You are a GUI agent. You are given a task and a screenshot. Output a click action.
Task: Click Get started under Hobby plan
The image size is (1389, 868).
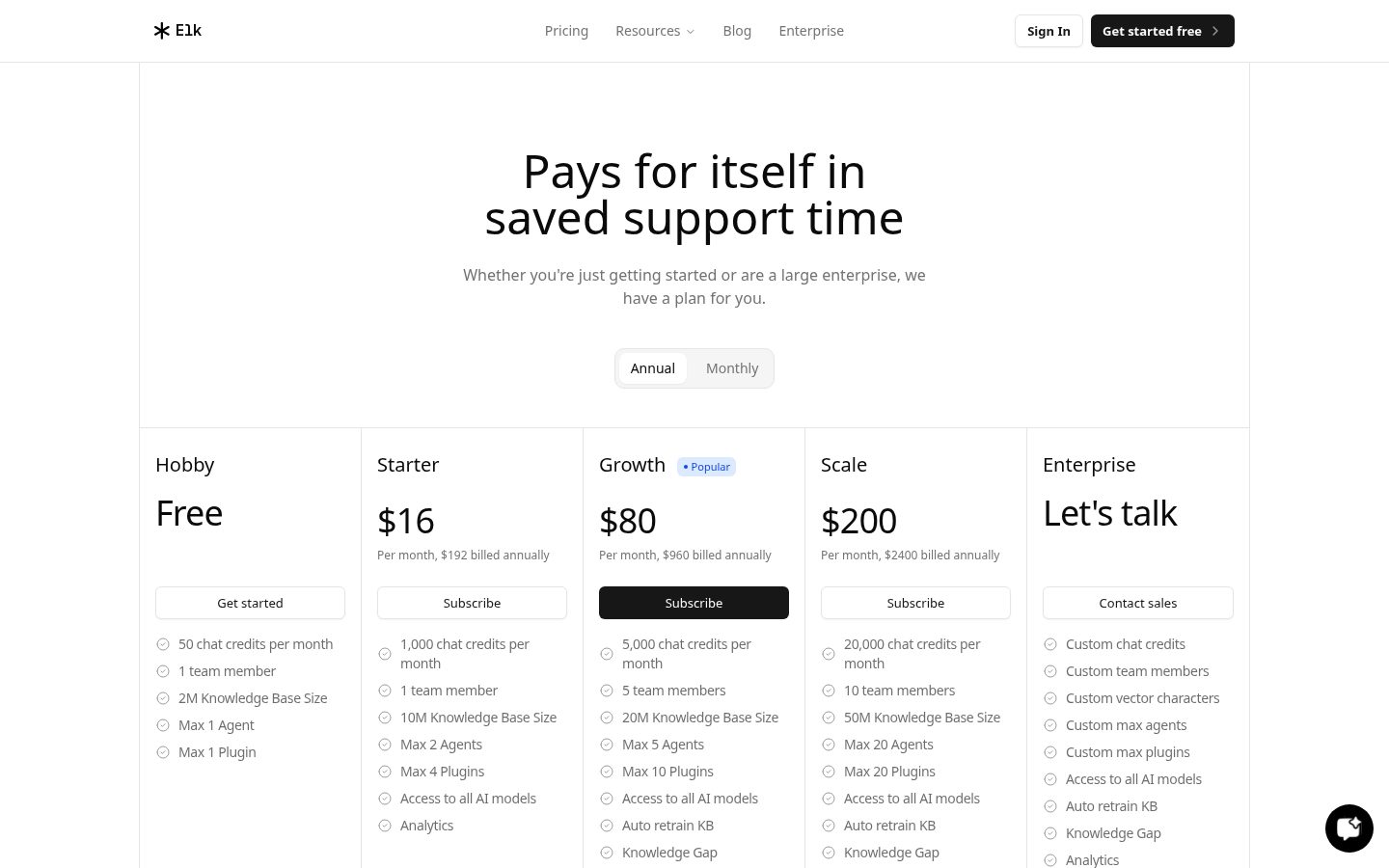[x=250, y=603]
